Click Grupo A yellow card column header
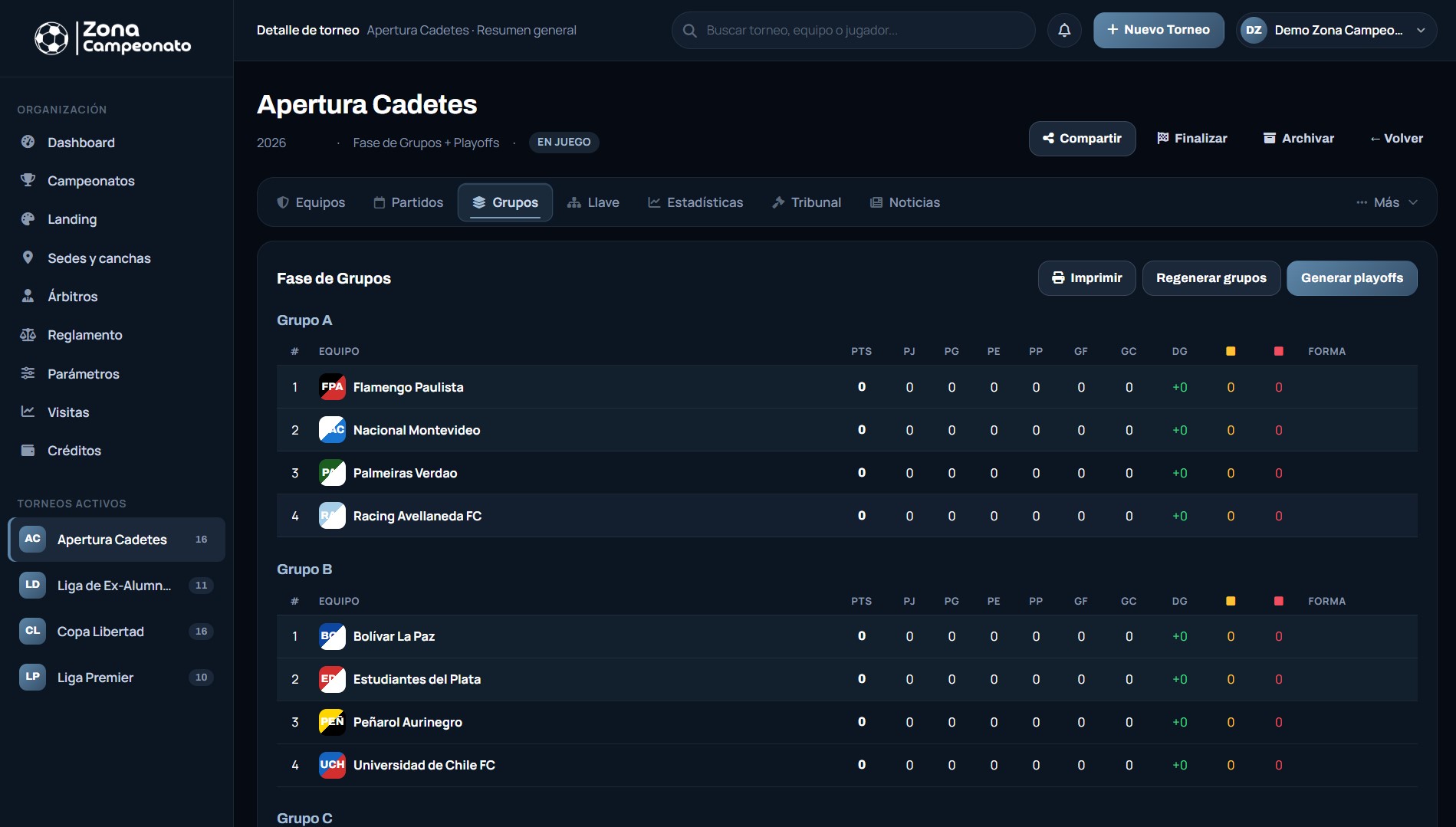This screenshot has width=1456, height=827. (x=1231, y=351)
